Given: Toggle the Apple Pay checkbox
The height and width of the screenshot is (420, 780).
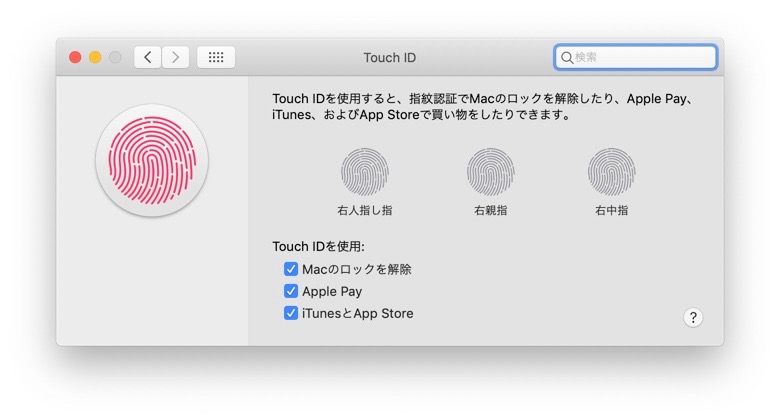Looking at the screenshot, I should pos(291,291).
